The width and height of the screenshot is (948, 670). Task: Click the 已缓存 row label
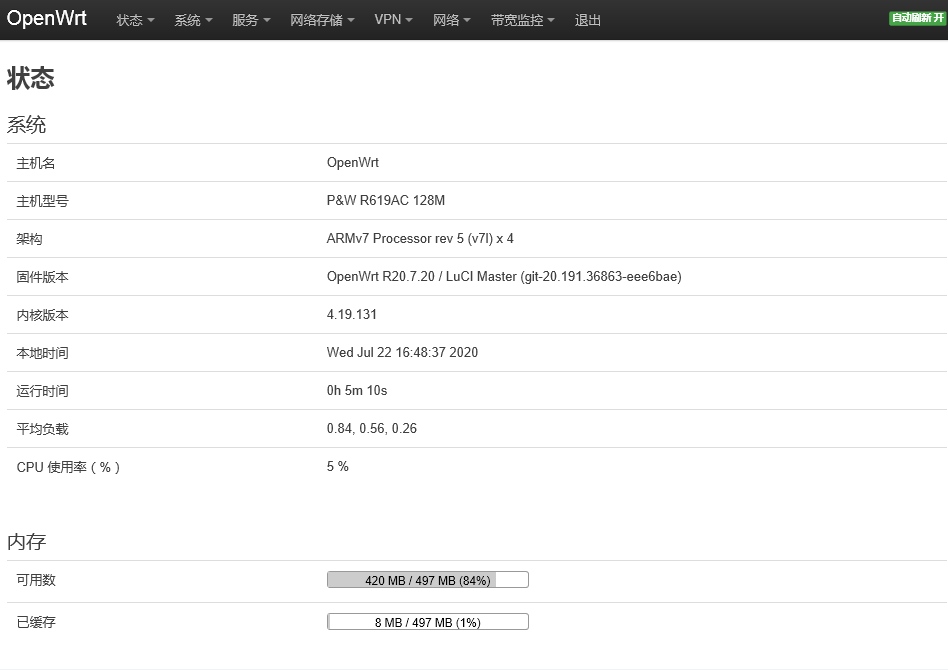36,622
